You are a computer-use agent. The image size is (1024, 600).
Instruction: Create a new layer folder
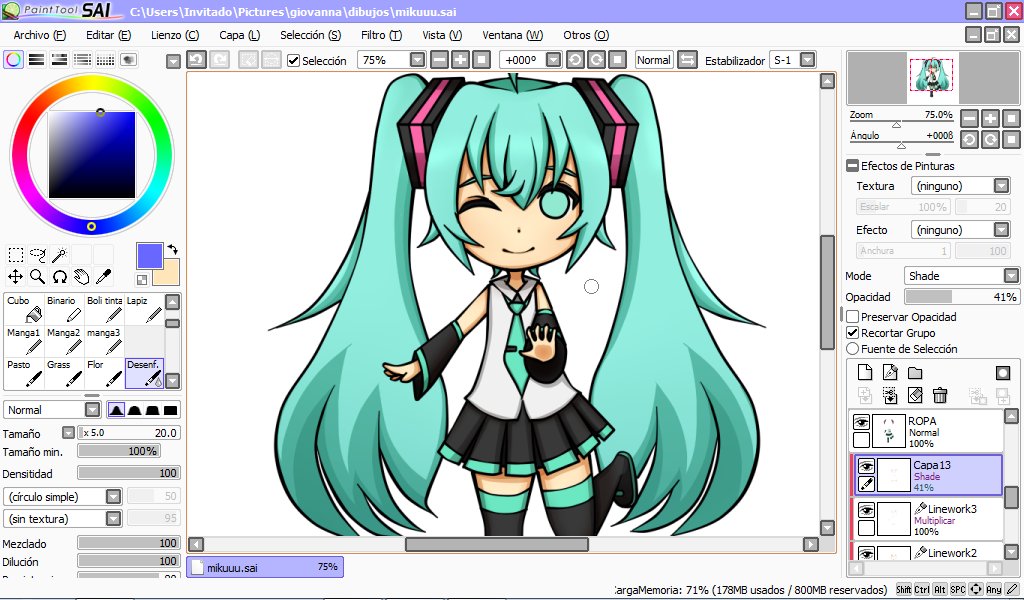915,372
